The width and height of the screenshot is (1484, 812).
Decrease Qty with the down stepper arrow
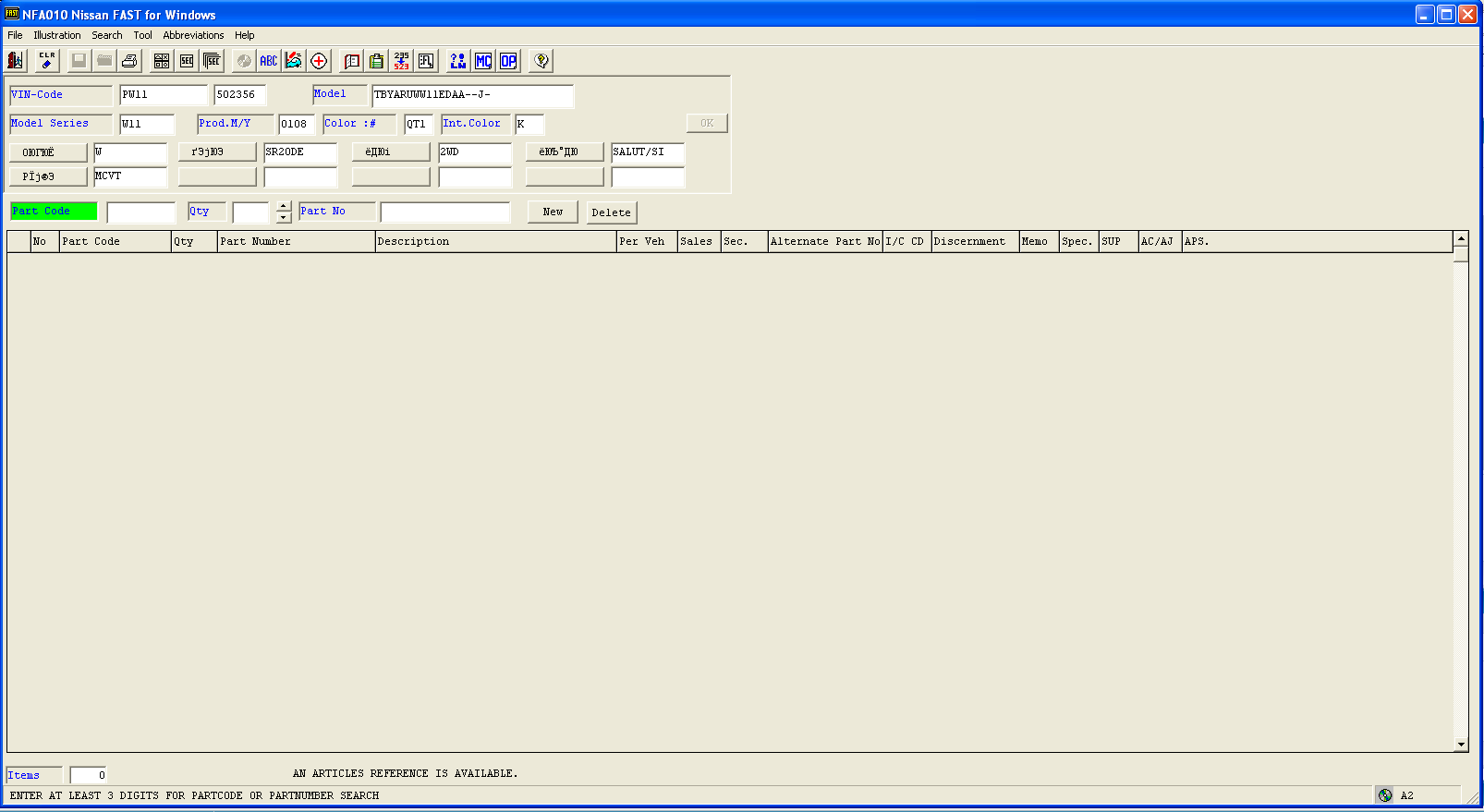point(284,218)
